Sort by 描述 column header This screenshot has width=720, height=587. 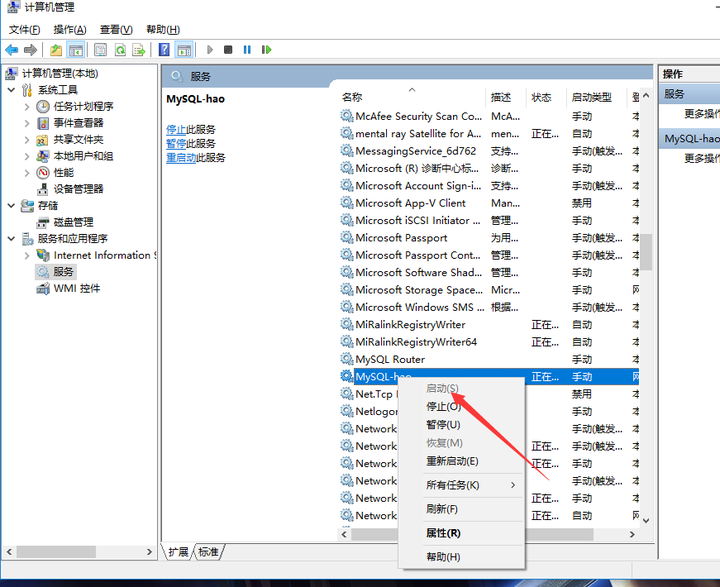tap(506, 97)
